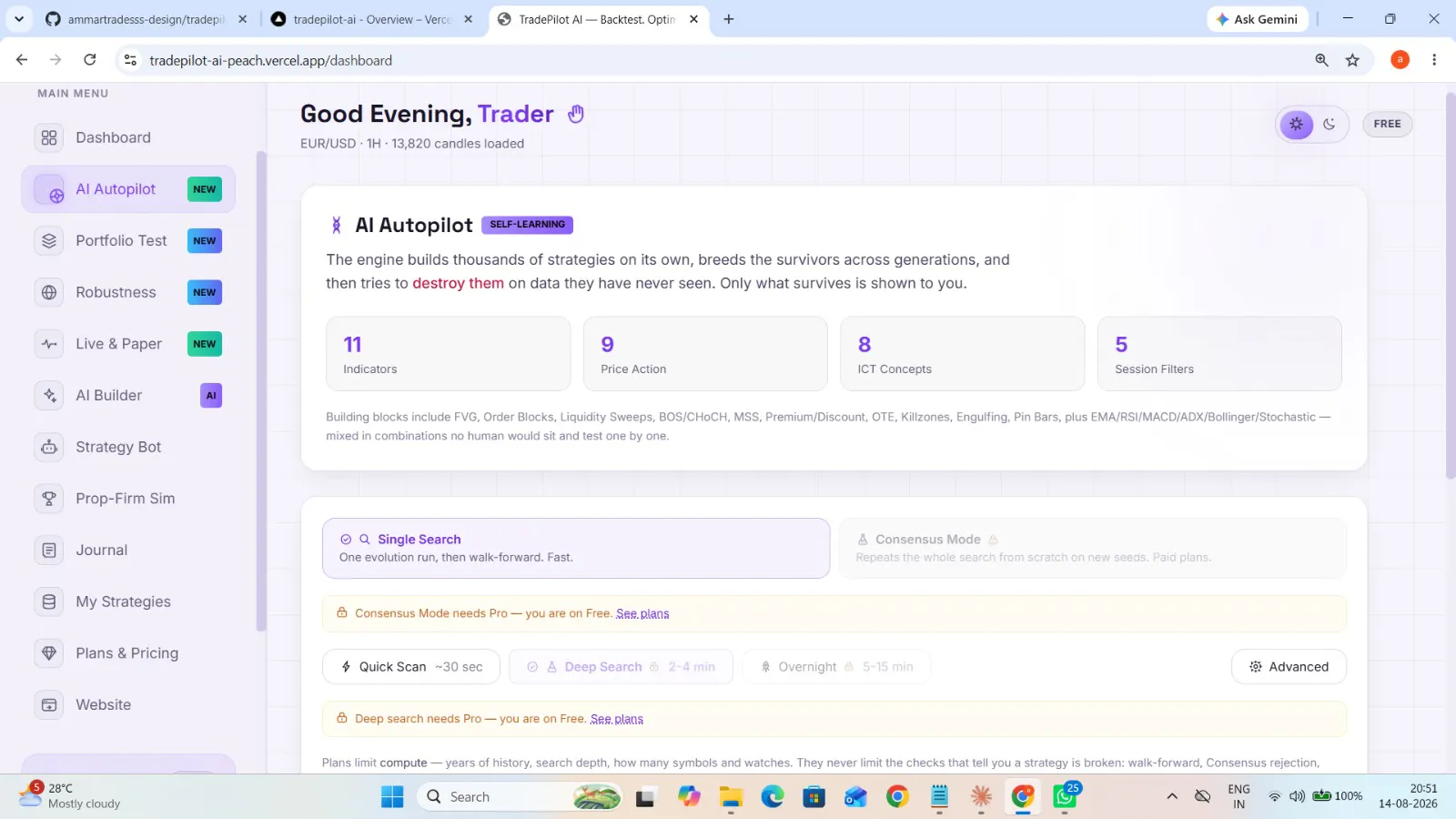Go forward with the browser arrow
Viewport: 1456px width, 819px height.
(56, 60)
